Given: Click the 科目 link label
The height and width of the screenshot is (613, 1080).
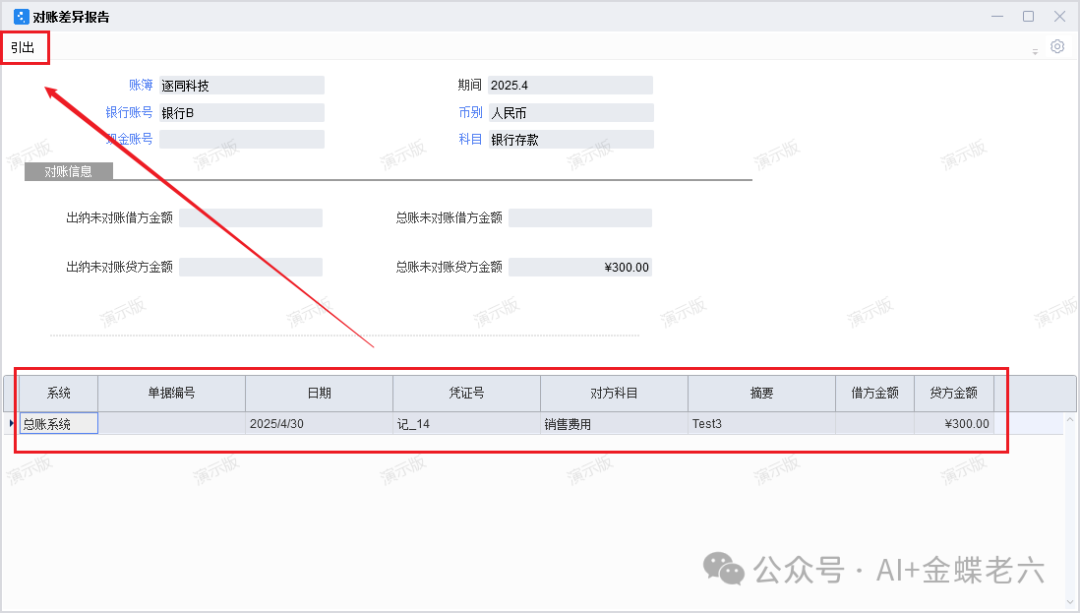Looking at the screenshot, I should [x=470, y=140].
